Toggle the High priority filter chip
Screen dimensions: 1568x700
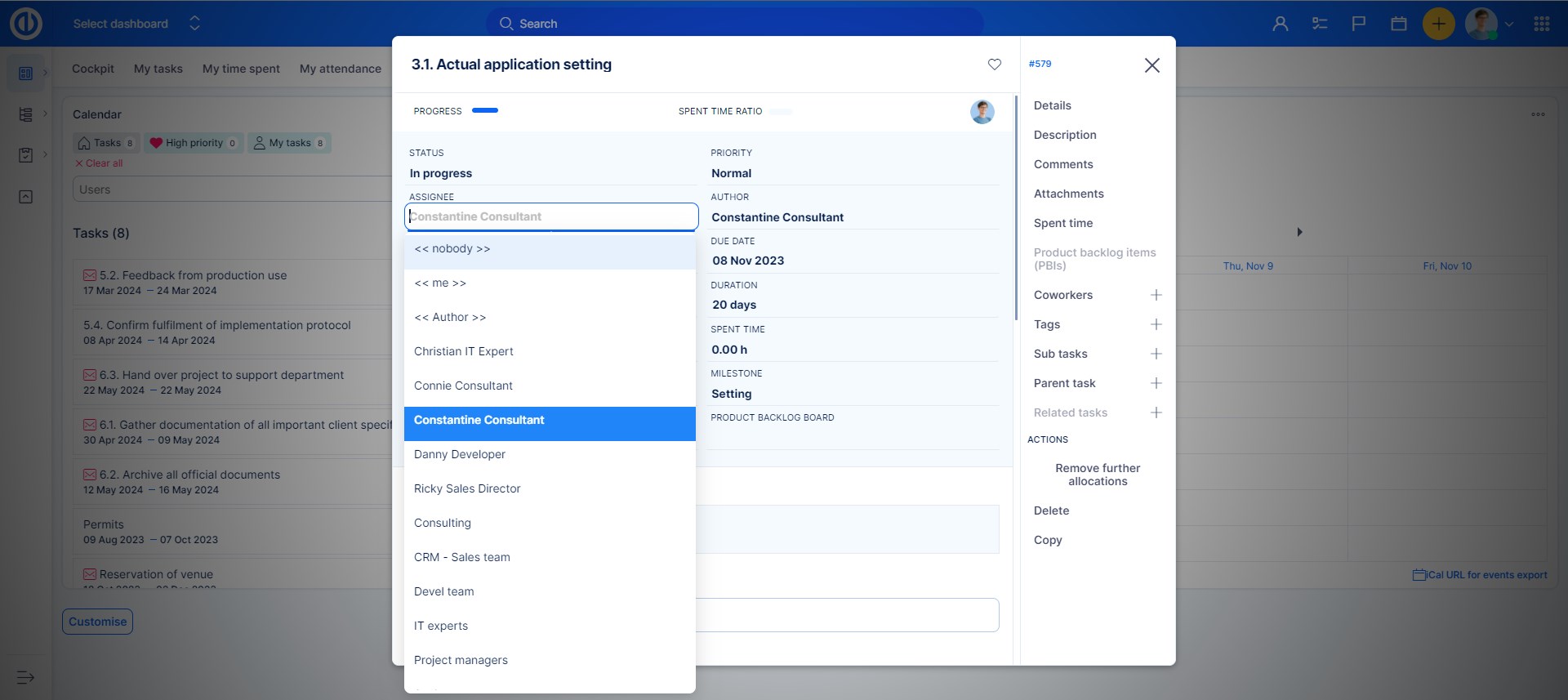coord(194,143)
